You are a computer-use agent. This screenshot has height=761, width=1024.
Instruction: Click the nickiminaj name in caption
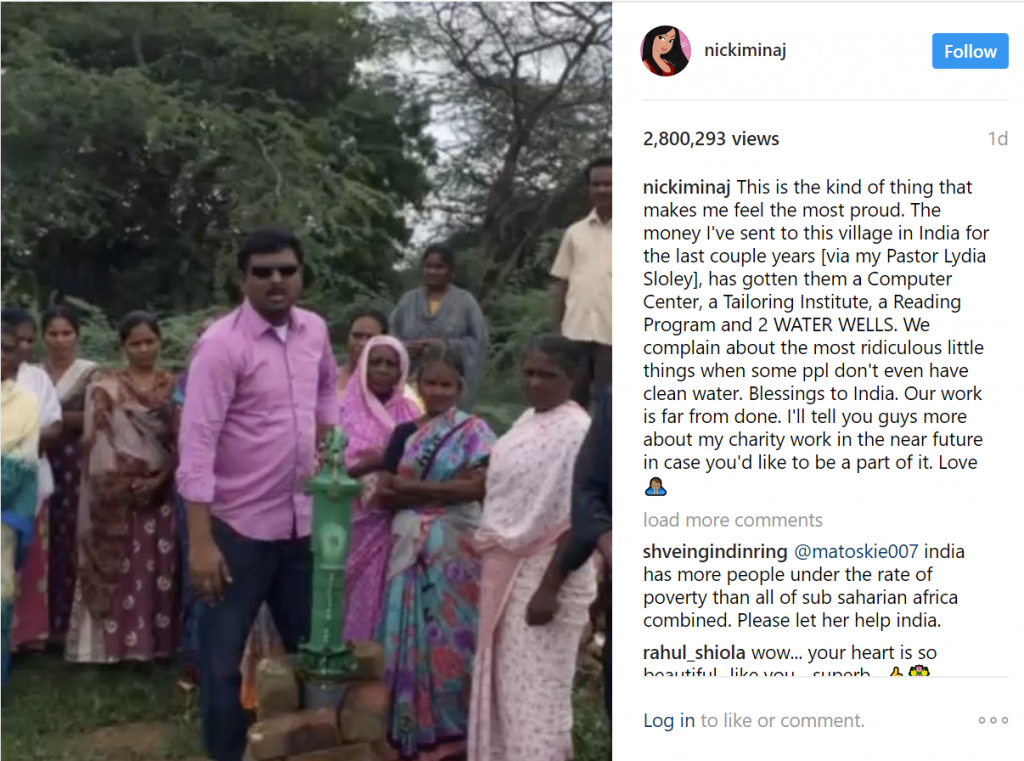687,187
